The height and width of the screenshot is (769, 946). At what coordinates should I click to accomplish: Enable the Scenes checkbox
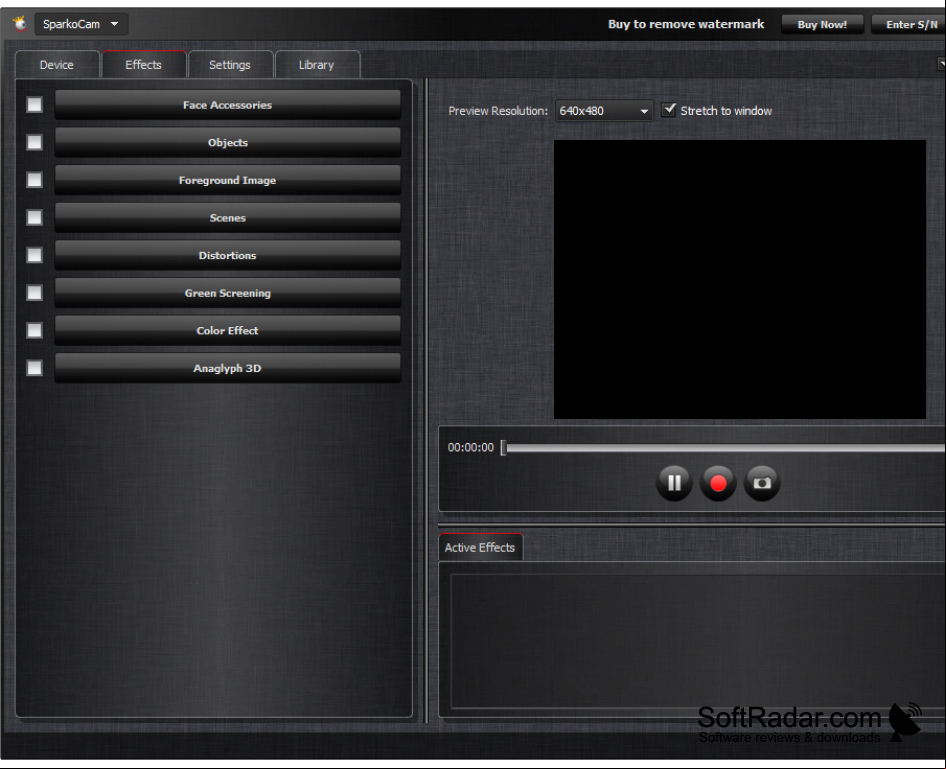pos(34,217)
